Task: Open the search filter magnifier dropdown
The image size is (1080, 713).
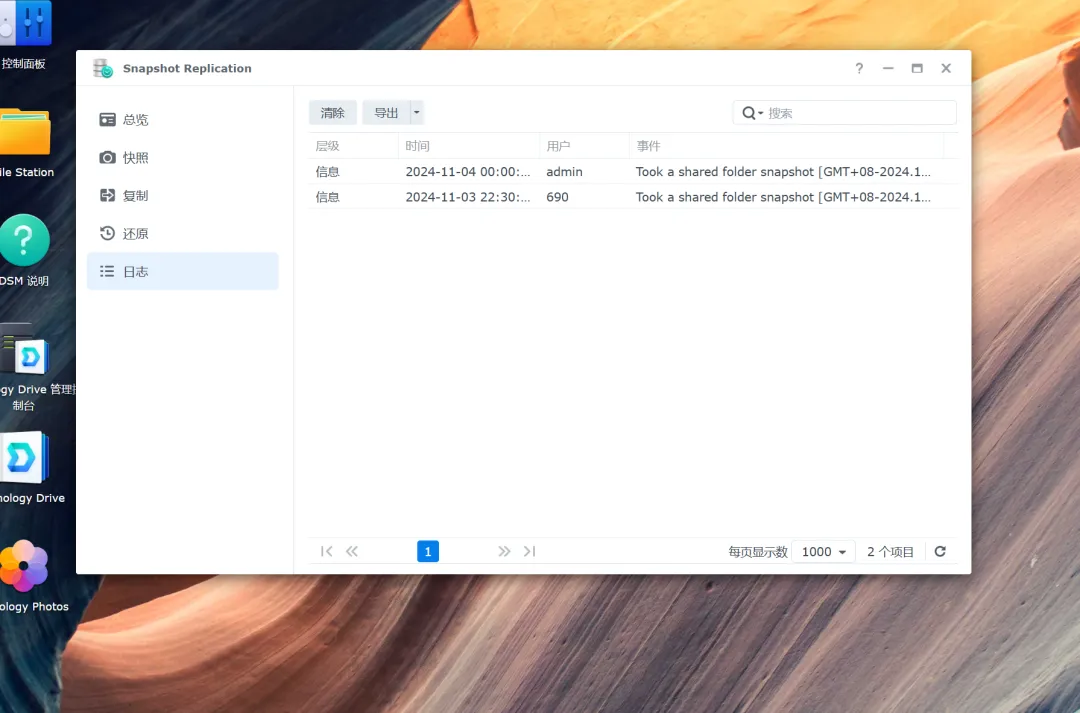Action: tap(752, 113)
